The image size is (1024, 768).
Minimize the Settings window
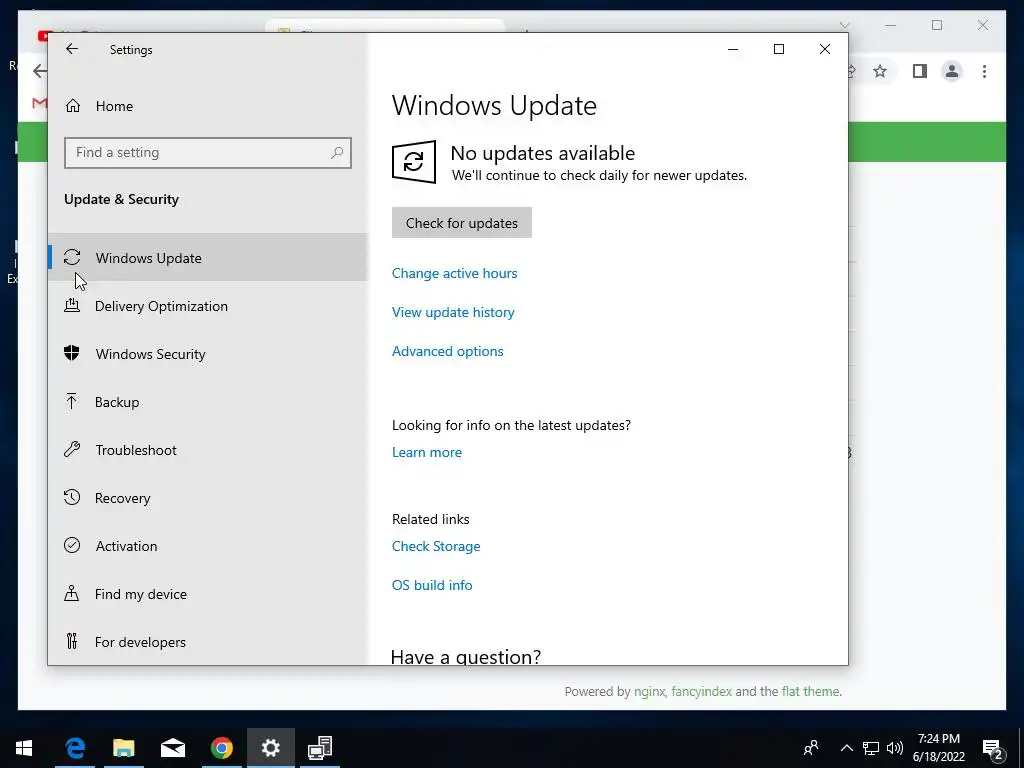tap(733, 49)
